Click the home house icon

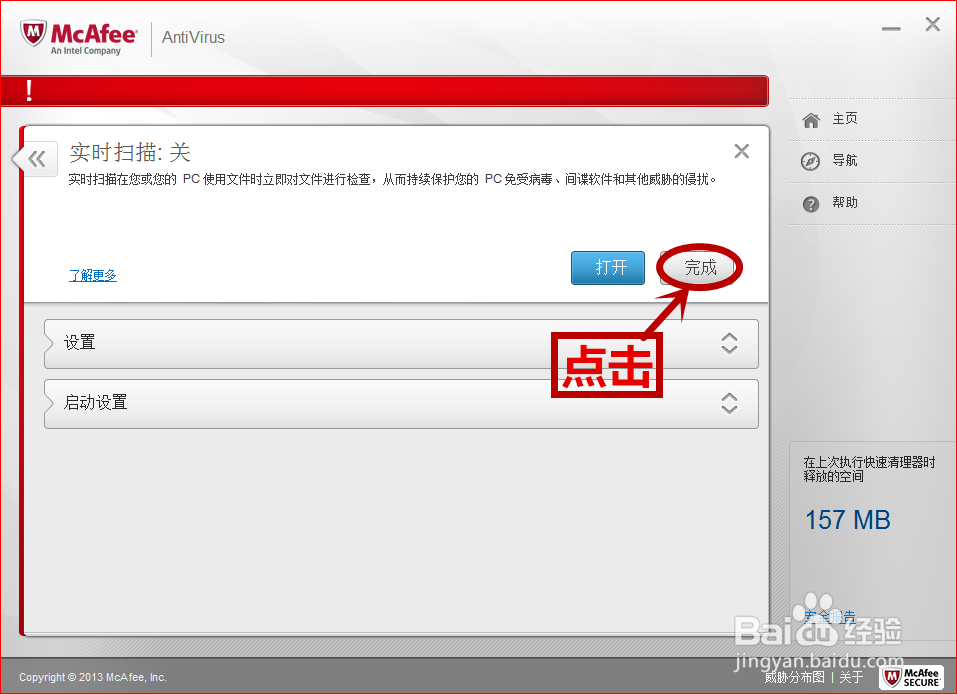click(811, 120)
